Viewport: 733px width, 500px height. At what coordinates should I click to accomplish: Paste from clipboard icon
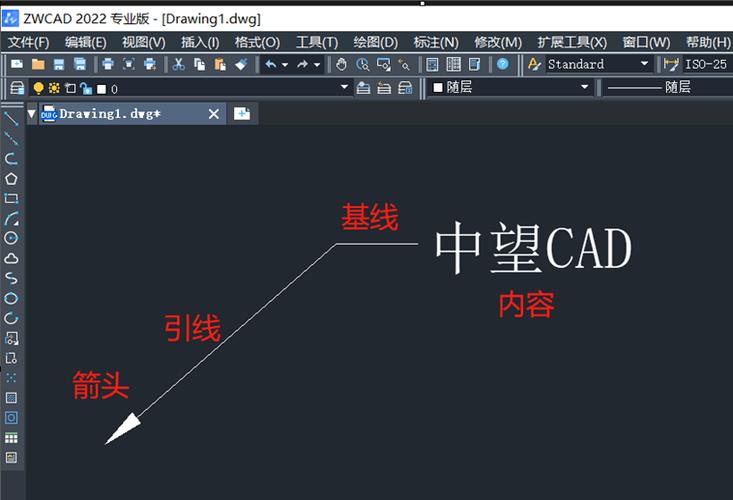click(x=220, y=64)
